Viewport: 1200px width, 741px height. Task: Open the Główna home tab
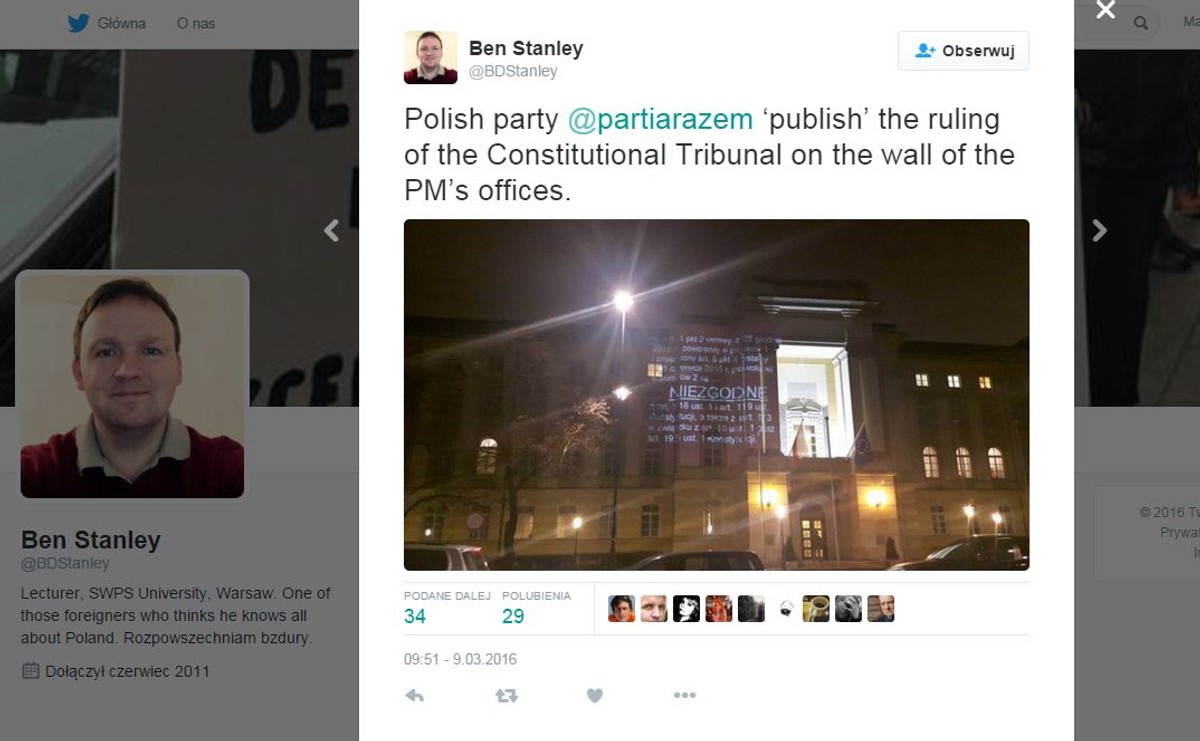pyautogui.click(x=121, y=23)
